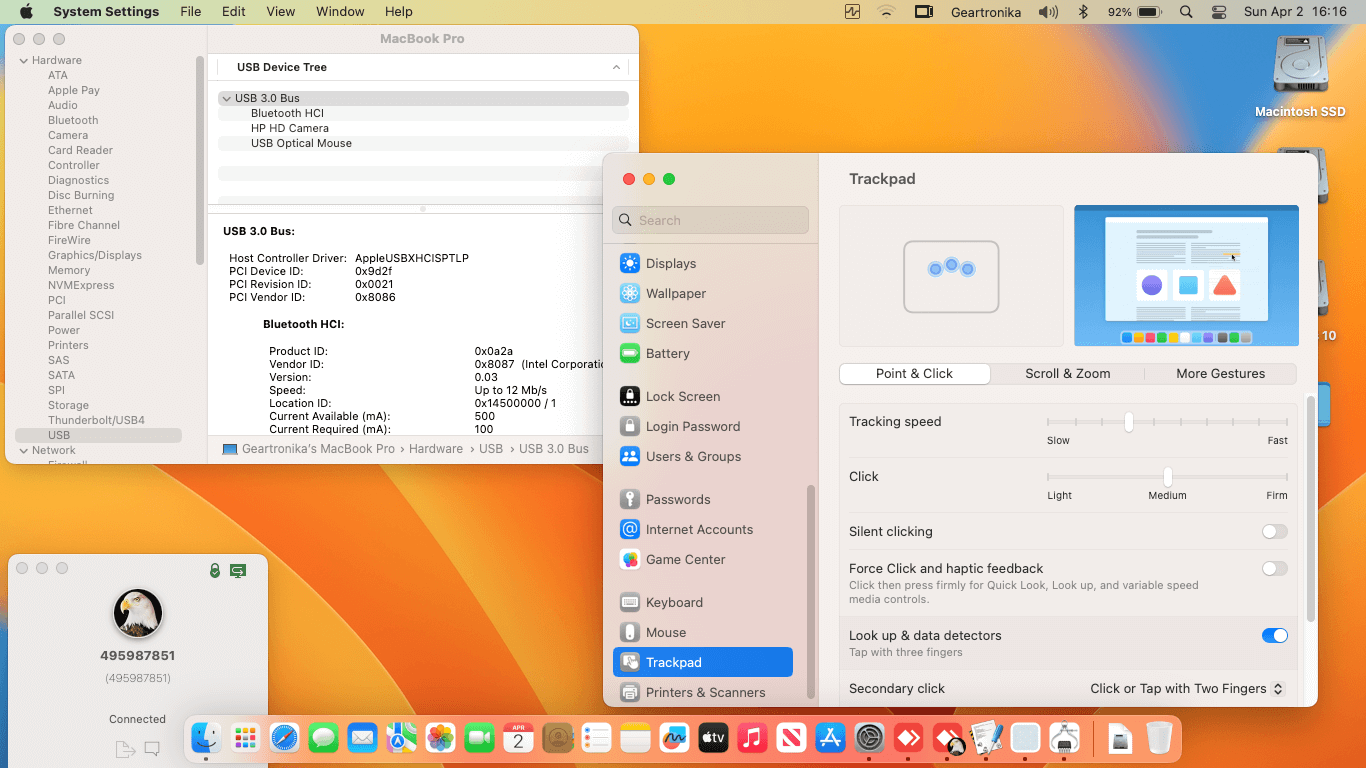
Task: Click the green monitor icon in AnyDesk window
Action: pyautogui.click(x=238, y=570)
